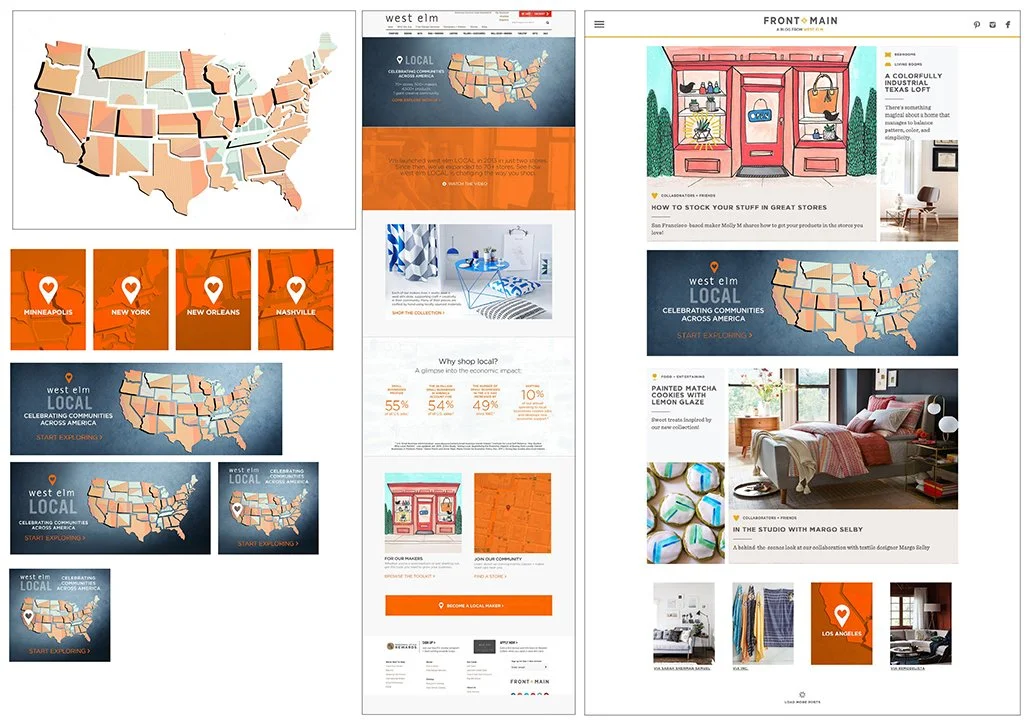Click the 55% statistic under Why shop local
Image resolution: width=1032 pixels, height=725 pixels.
tap(397, 405)
